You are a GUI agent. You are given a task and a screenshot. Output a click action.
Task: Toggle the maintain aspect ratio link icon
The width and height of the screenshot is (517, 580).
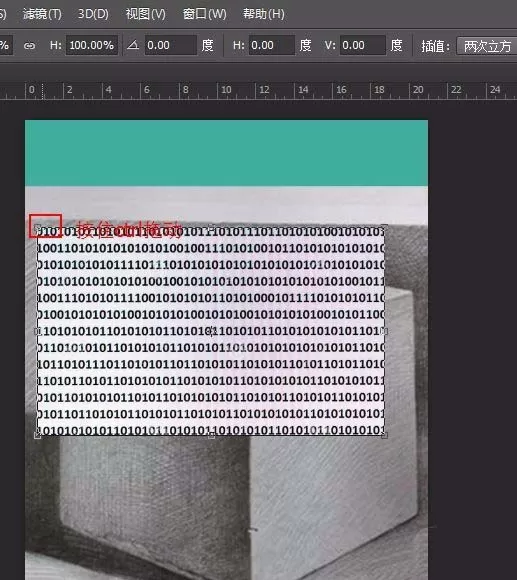click(x=30, y=45)
